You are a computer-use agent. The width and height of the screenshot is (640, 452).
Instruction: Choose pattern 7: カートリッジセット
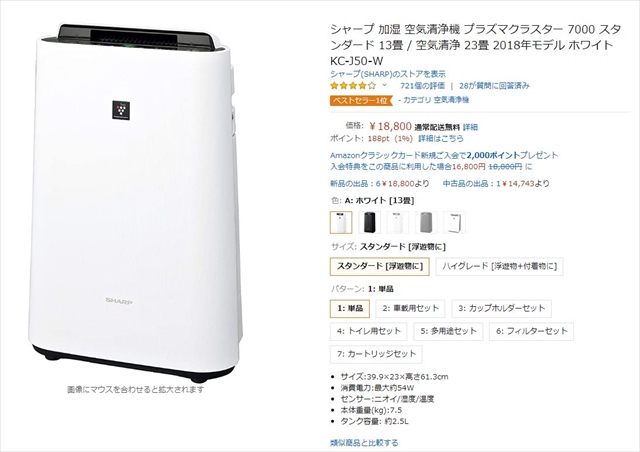click(x=376, y=354)
